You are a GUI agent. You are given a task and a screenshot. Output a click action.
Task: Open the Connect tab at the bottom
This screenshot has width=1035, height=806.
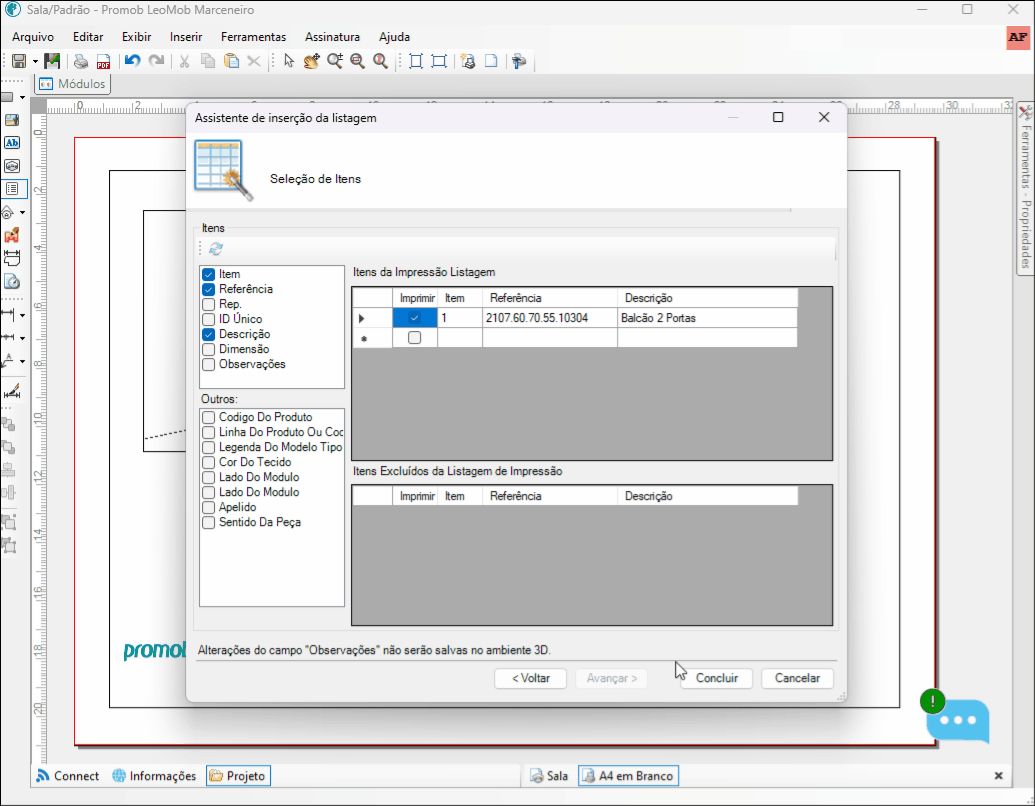67,776
